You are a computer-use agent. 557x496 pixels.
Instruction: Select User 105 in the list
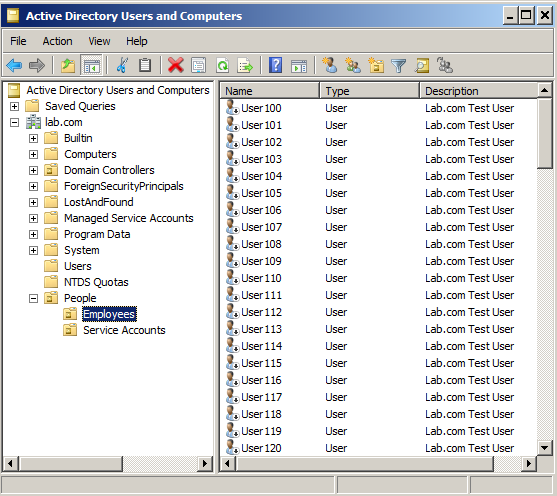[261, 193]
